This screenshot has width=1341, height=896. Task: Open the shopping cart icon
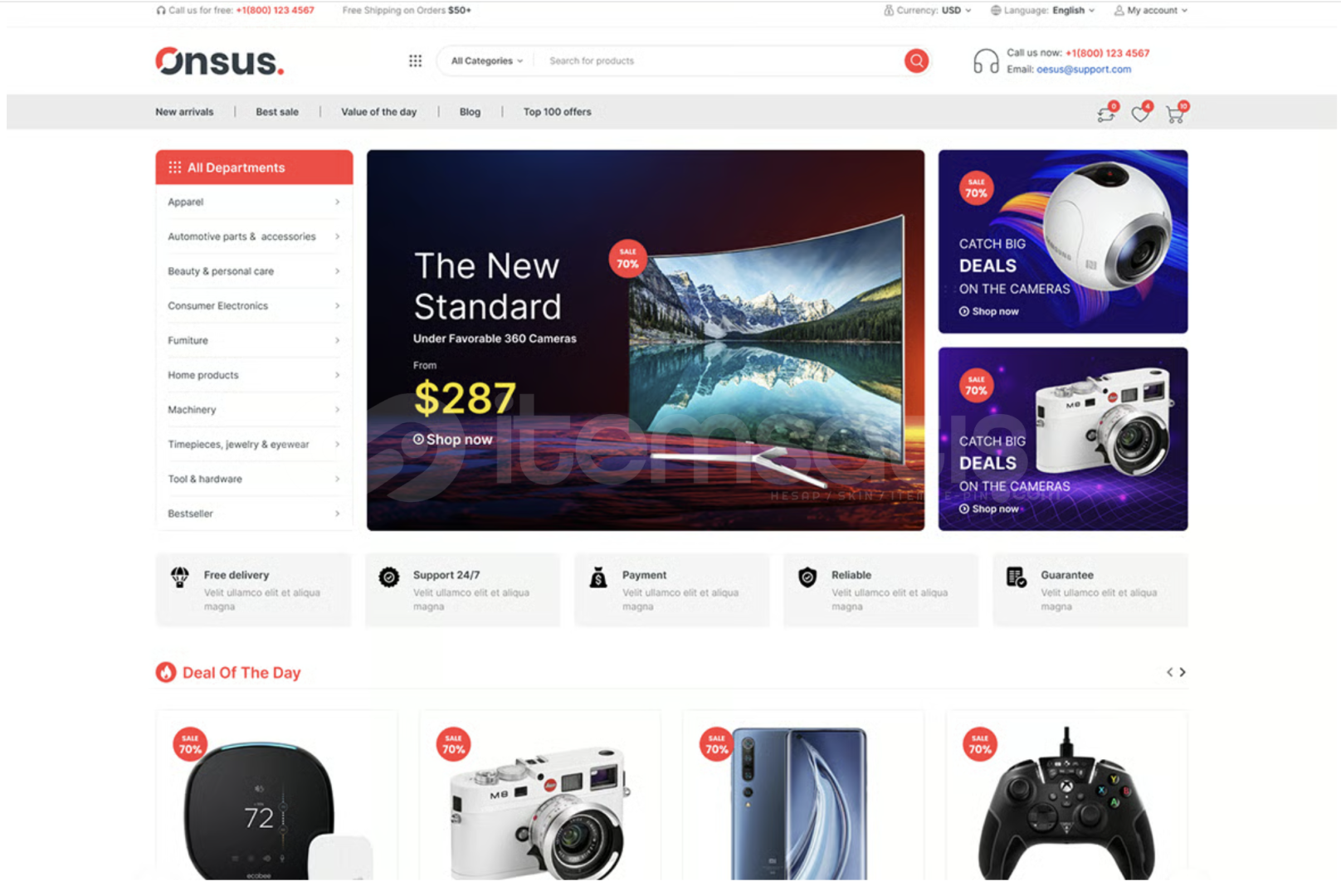1175,114
